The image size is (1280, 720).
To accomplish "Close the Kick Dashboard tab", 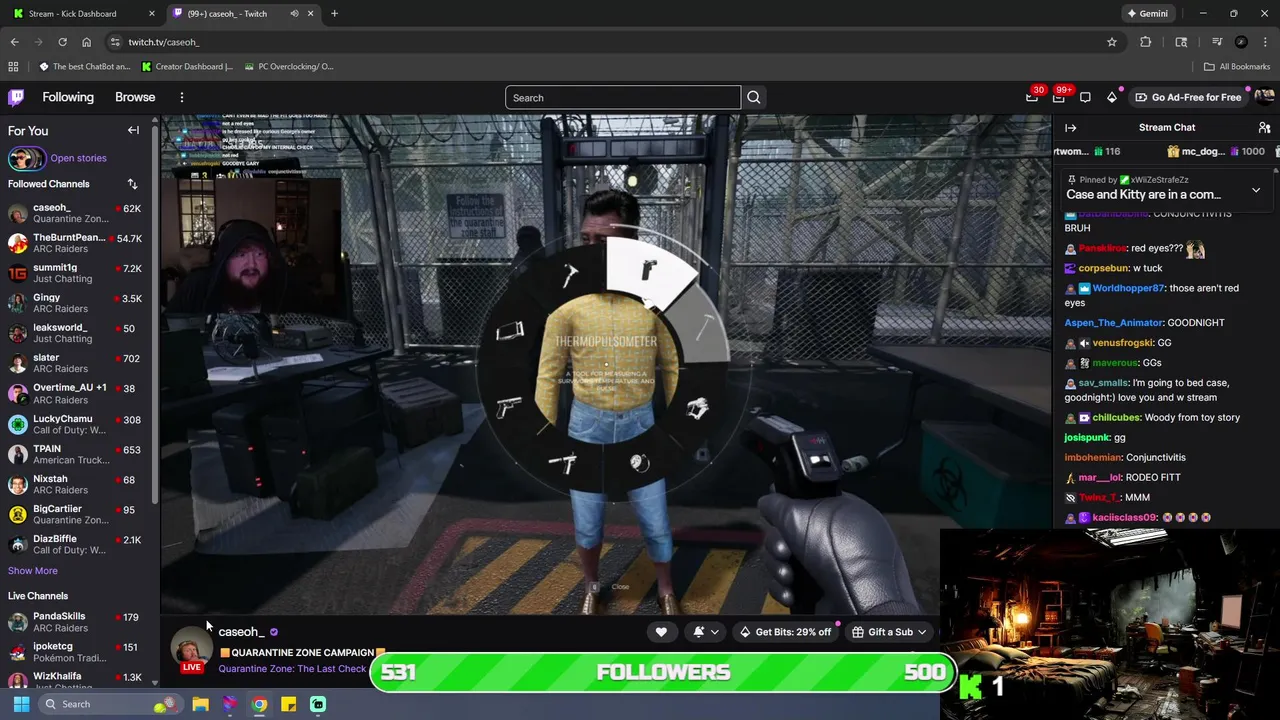I will (152, 13).
